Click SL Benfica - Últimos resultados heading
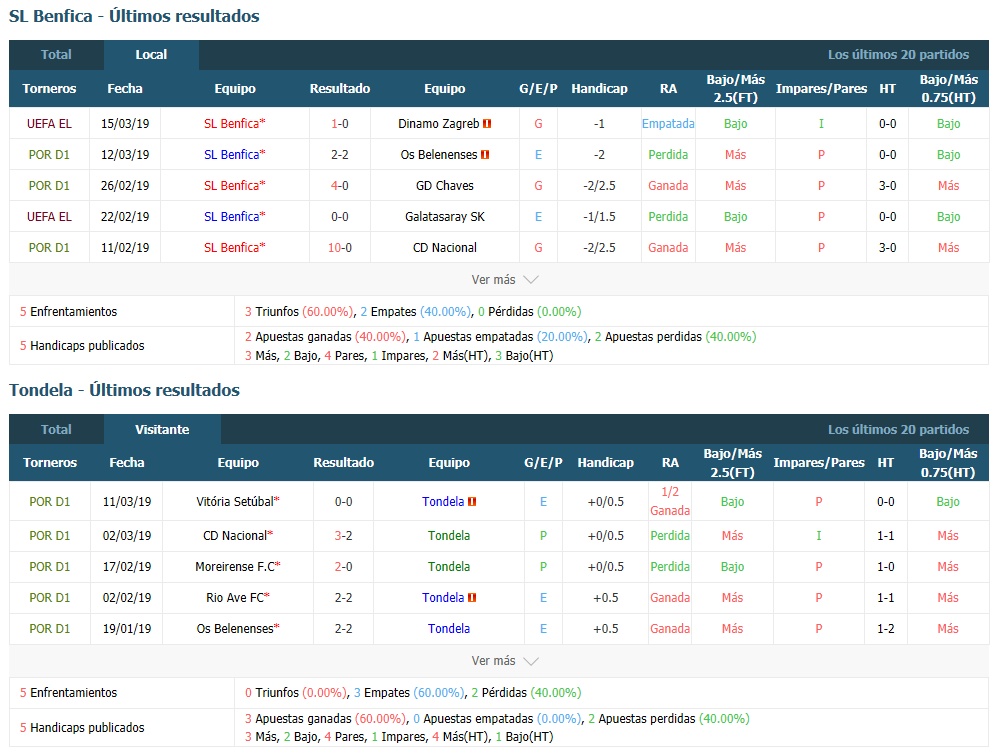 tap(134, 16)
